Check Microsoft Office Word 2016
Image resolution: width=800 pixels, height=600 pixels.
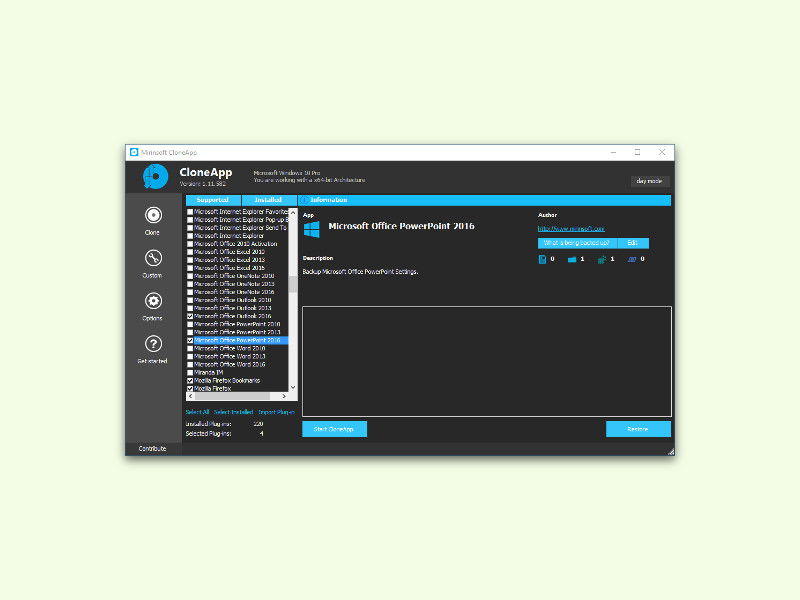click(x=190, y=364)
